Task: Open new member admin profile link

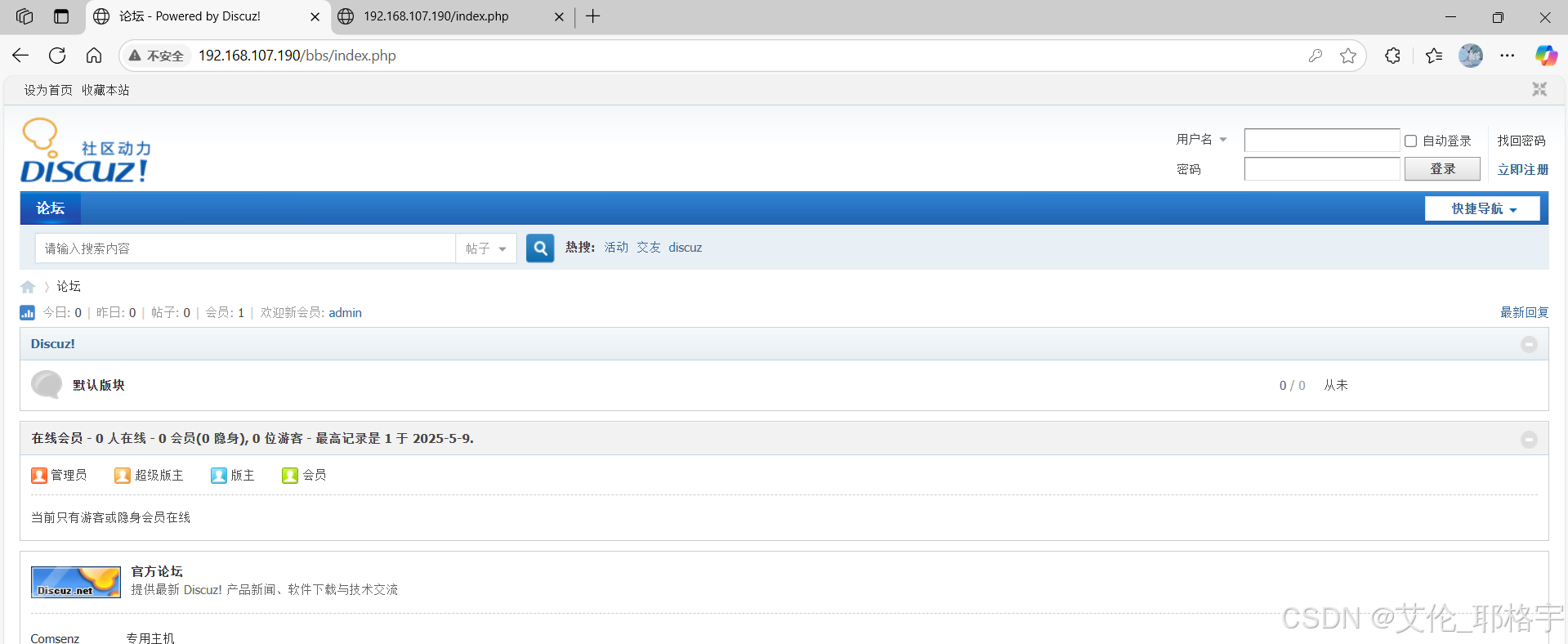Action: (x=345, y=313)
